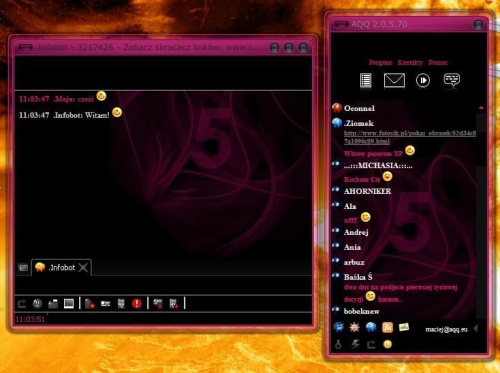The image size is (500, 373).
Task: Click the orange RSS feed icon
Action: pos(387,327)
